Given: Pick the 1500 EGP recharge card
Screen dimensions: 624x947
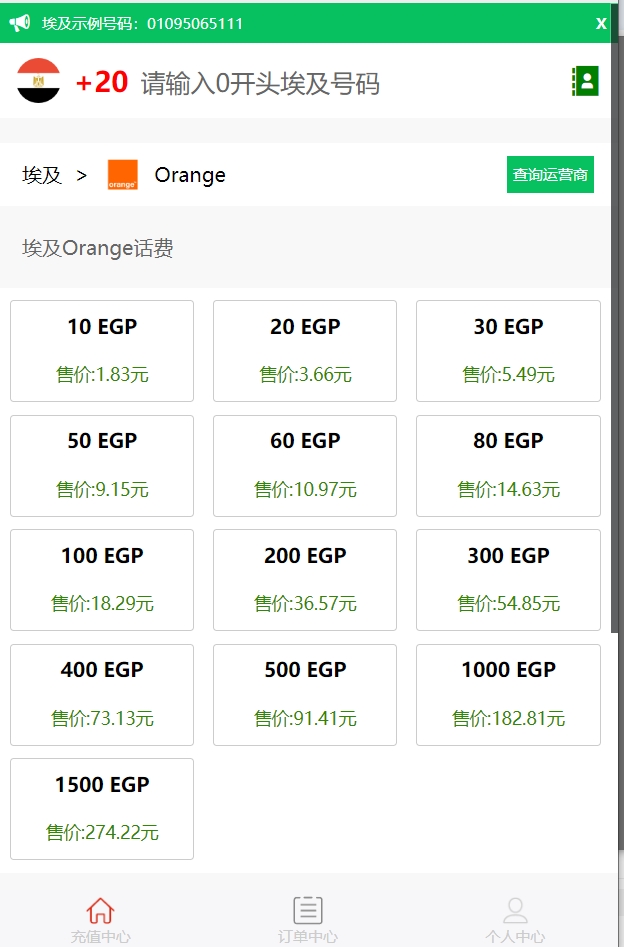Looking at the screenshot, I should 102,809.
